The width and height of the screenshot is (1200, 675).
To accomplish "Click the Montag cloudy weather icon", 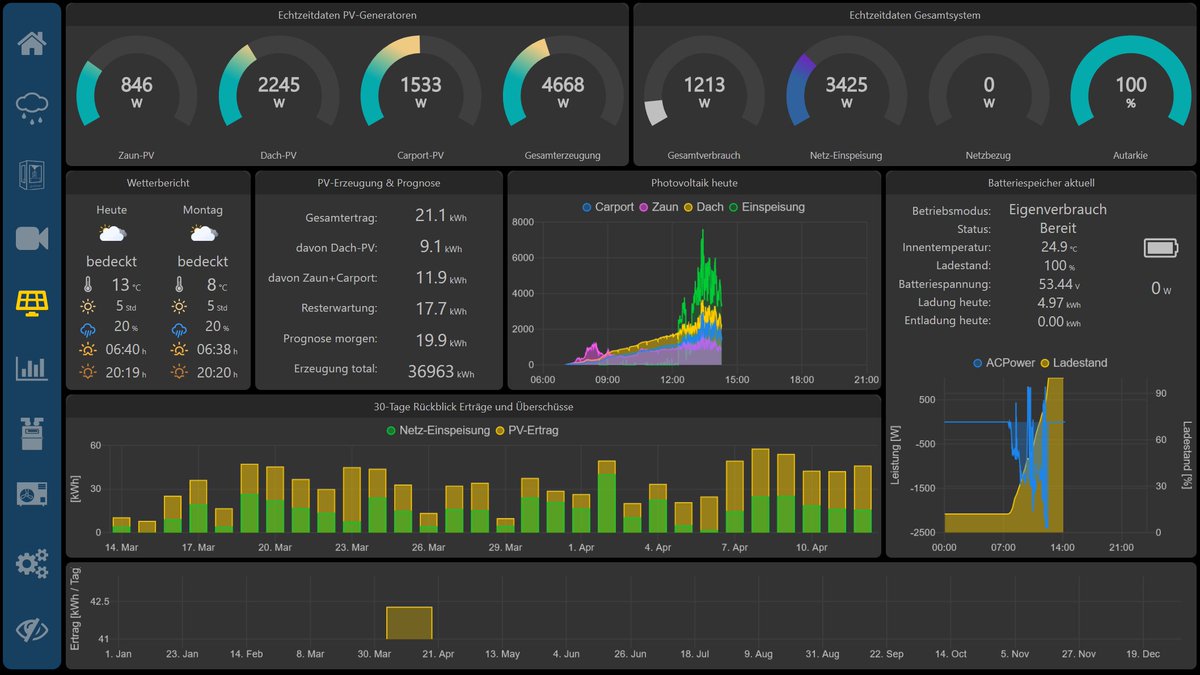I will tap(203, 233).
